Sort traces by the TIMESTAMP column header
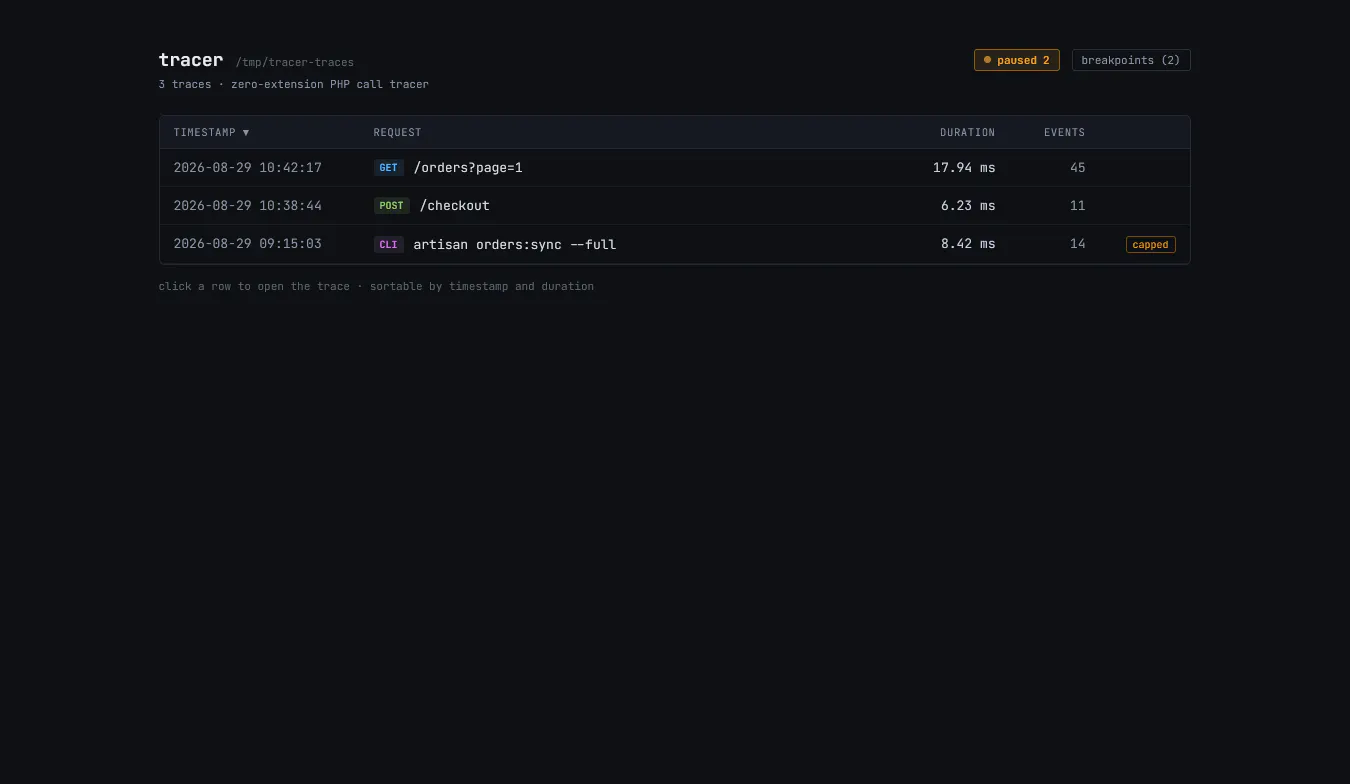The height and width of the screenshot is (784, 1350). (x=211, y=132)
